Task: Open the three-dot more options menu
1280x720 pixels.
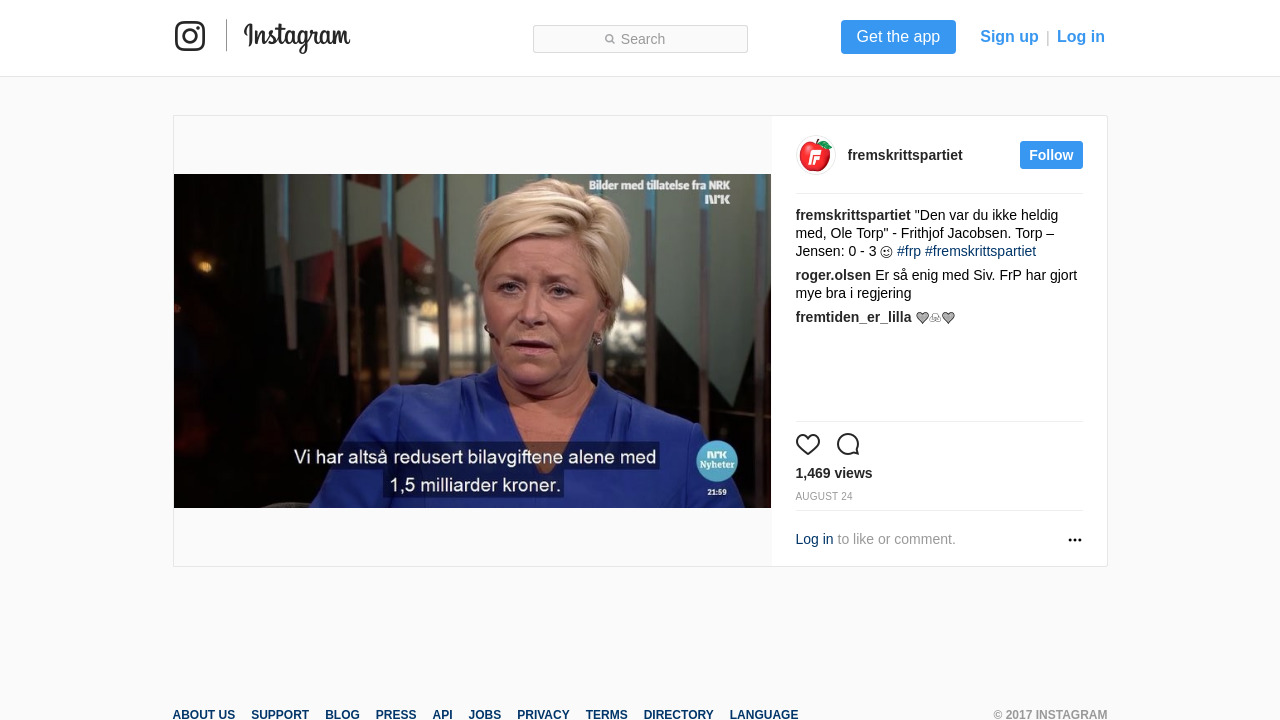Action: tap(1075, 540)
